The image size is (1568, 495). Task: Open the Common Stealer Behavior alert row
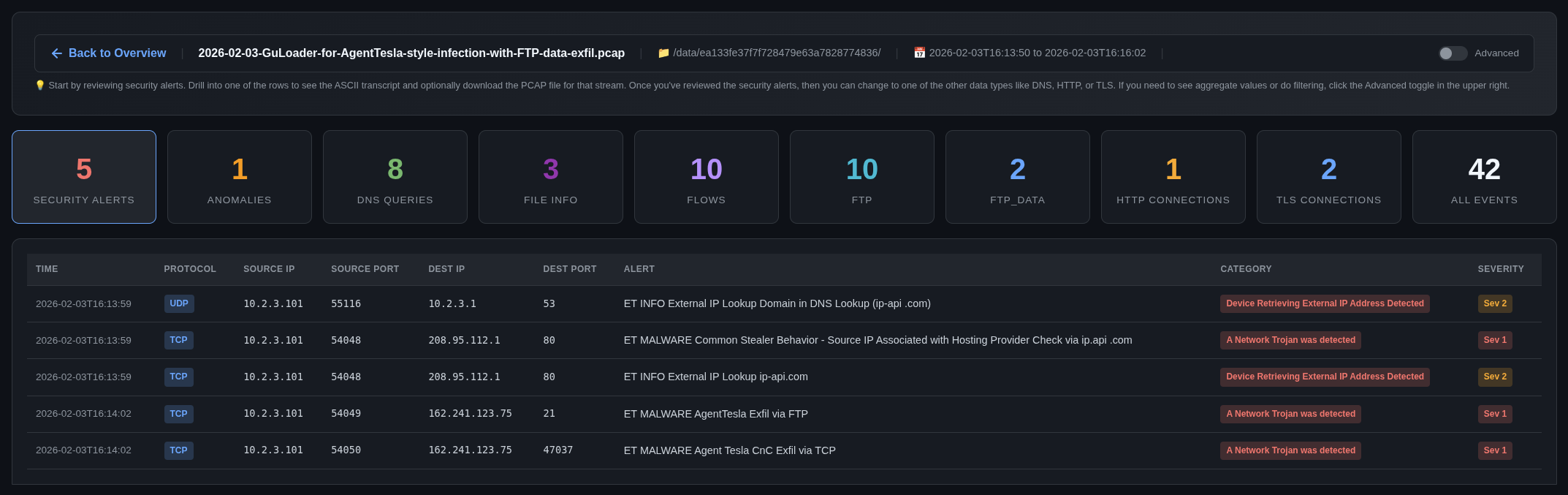click(x=877, y=340)
